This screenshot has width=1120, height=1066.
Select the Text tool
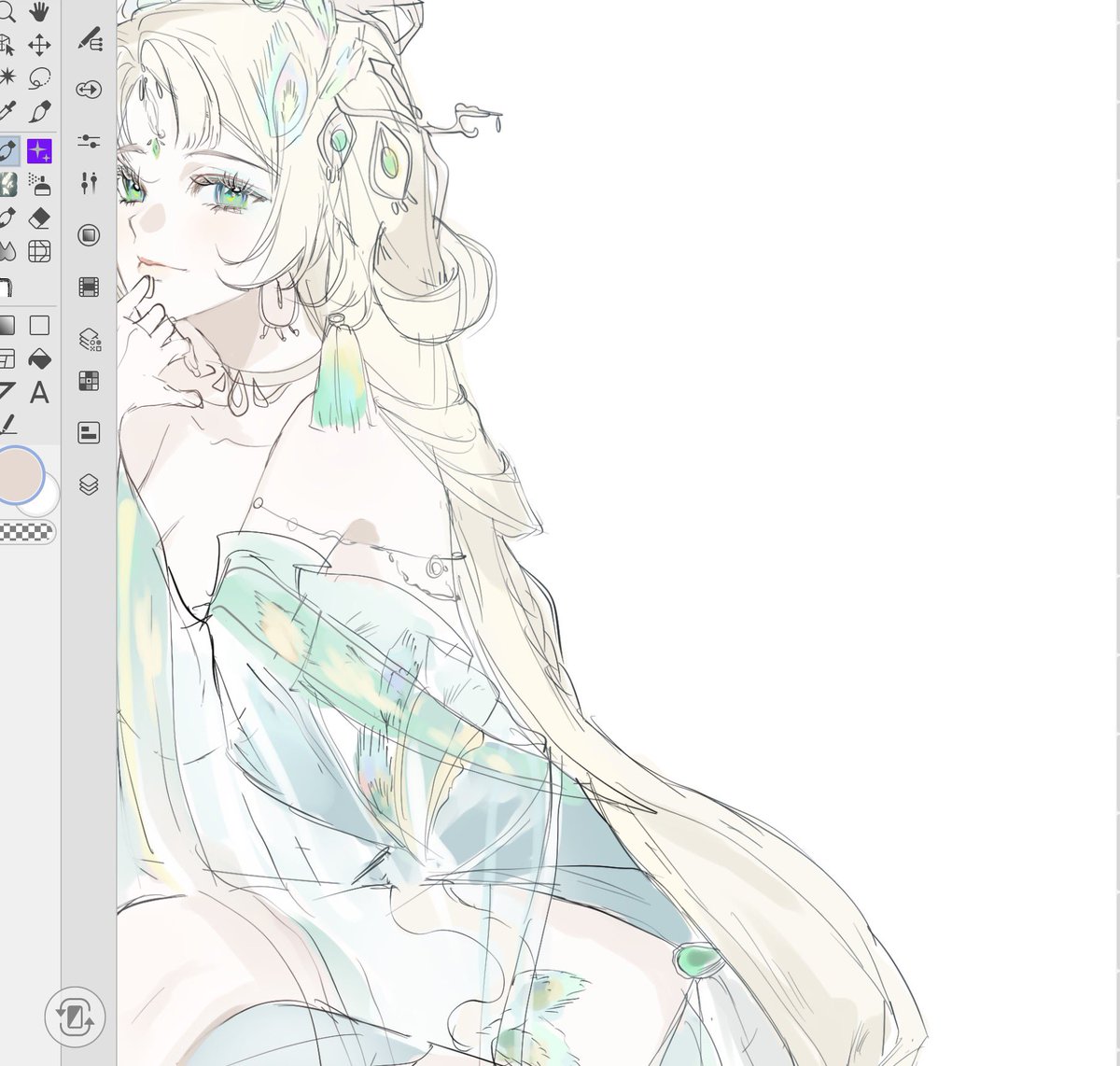pyautogui.click(x=39, y=392)
